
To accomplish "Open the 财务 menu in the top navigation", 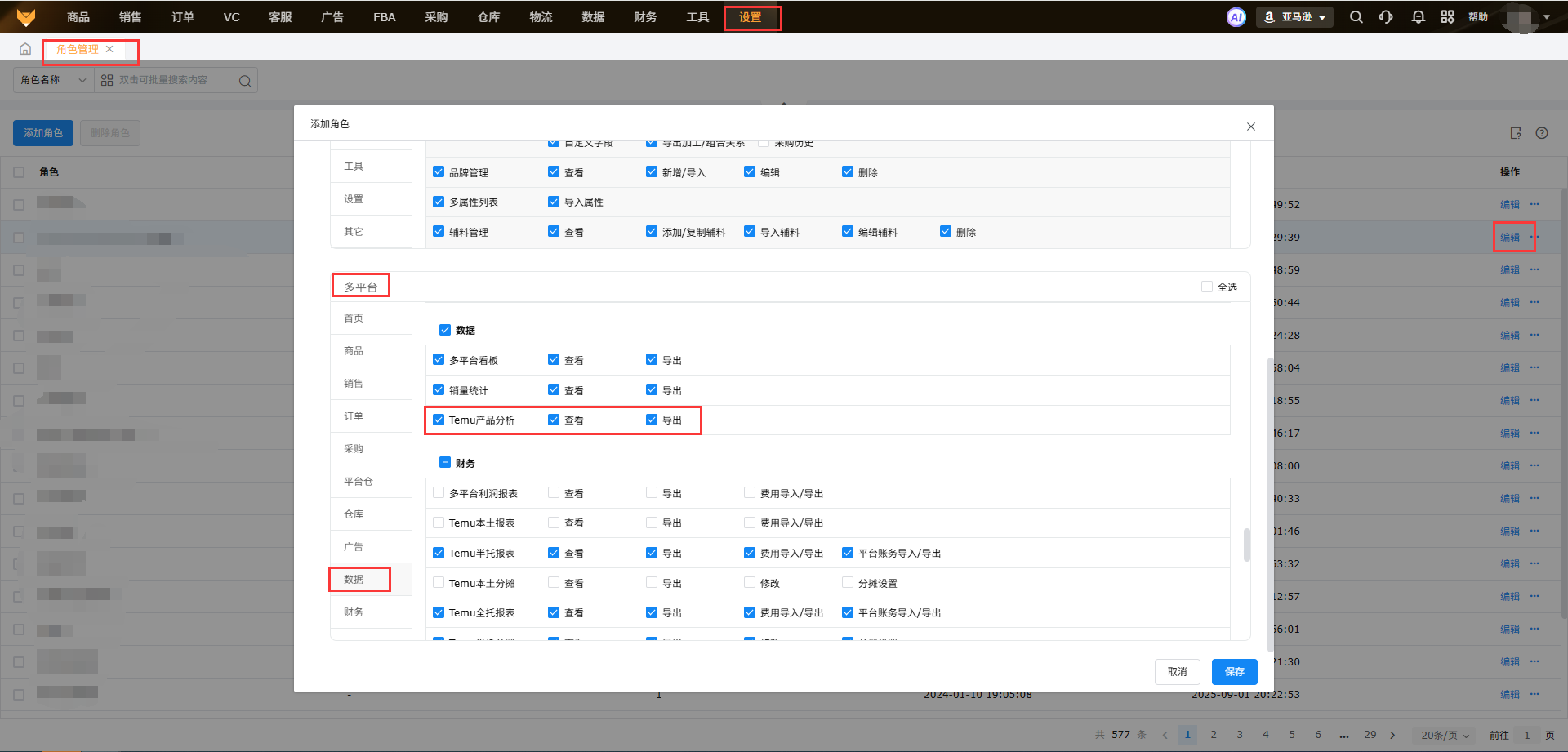I will click(x=645, y=17).
